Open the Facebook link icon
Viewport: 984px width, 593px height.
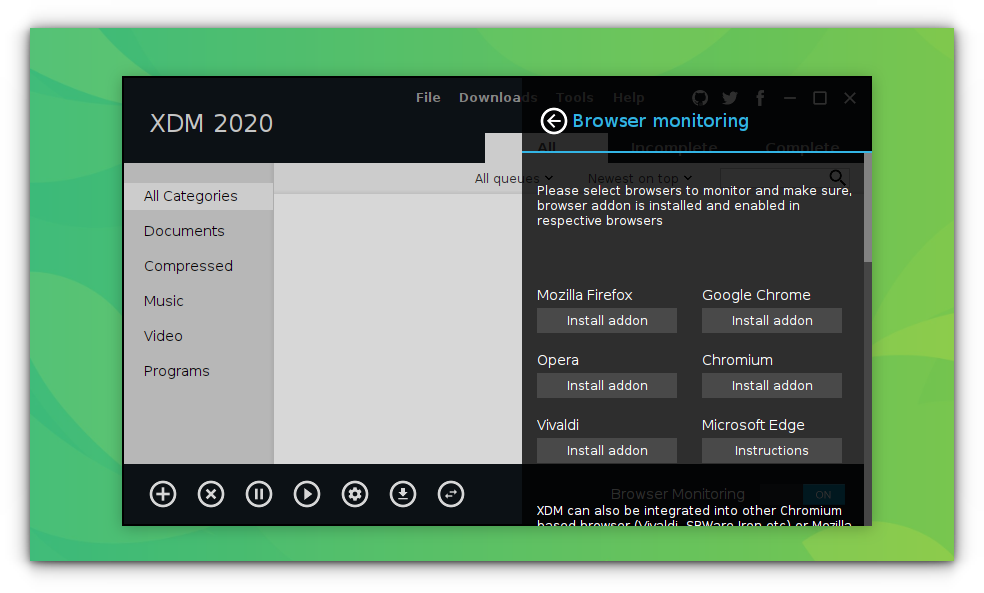point(760,98)
